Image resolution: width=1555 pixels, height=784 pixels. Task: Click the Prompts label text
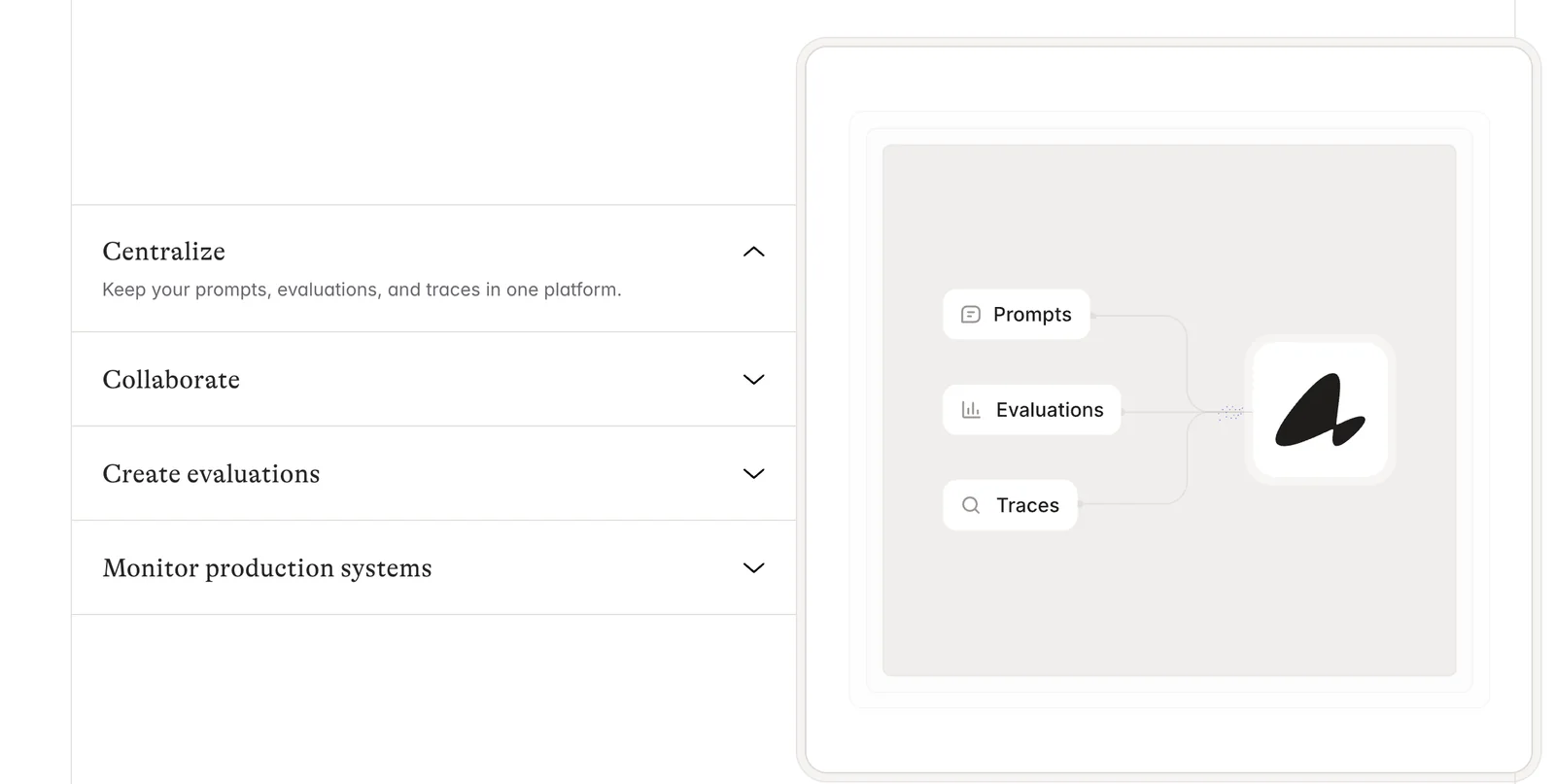pos(1032,315)
